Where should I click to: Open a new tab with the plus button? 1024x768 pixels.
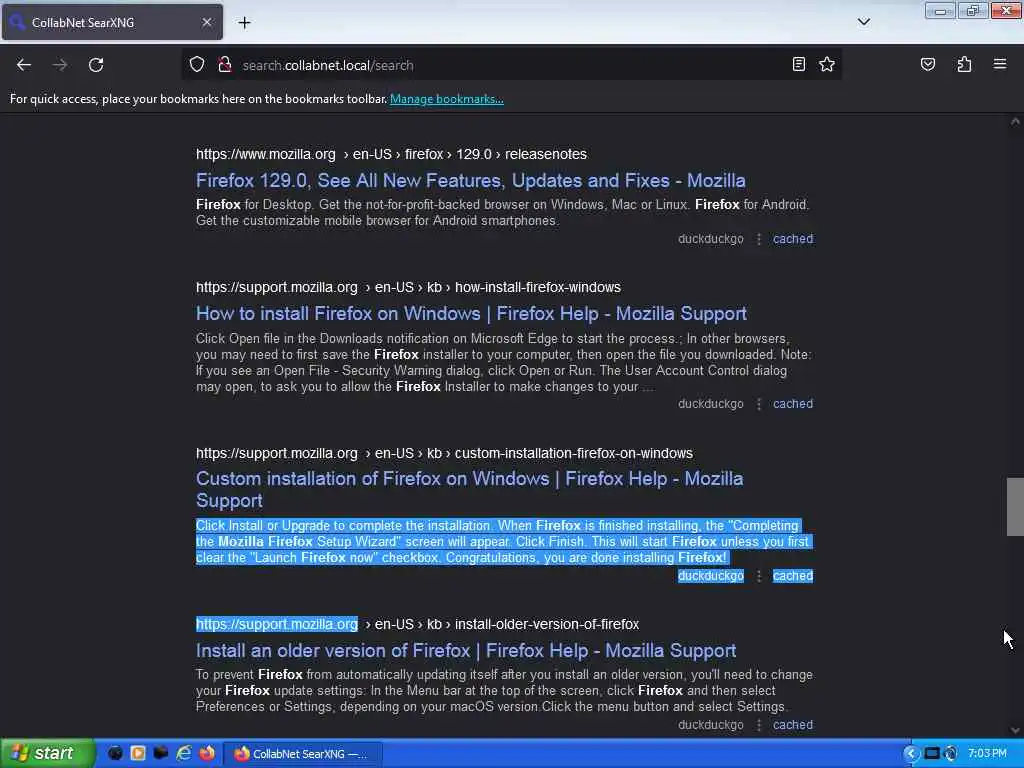pyautogui.click(x=244, y=22)
